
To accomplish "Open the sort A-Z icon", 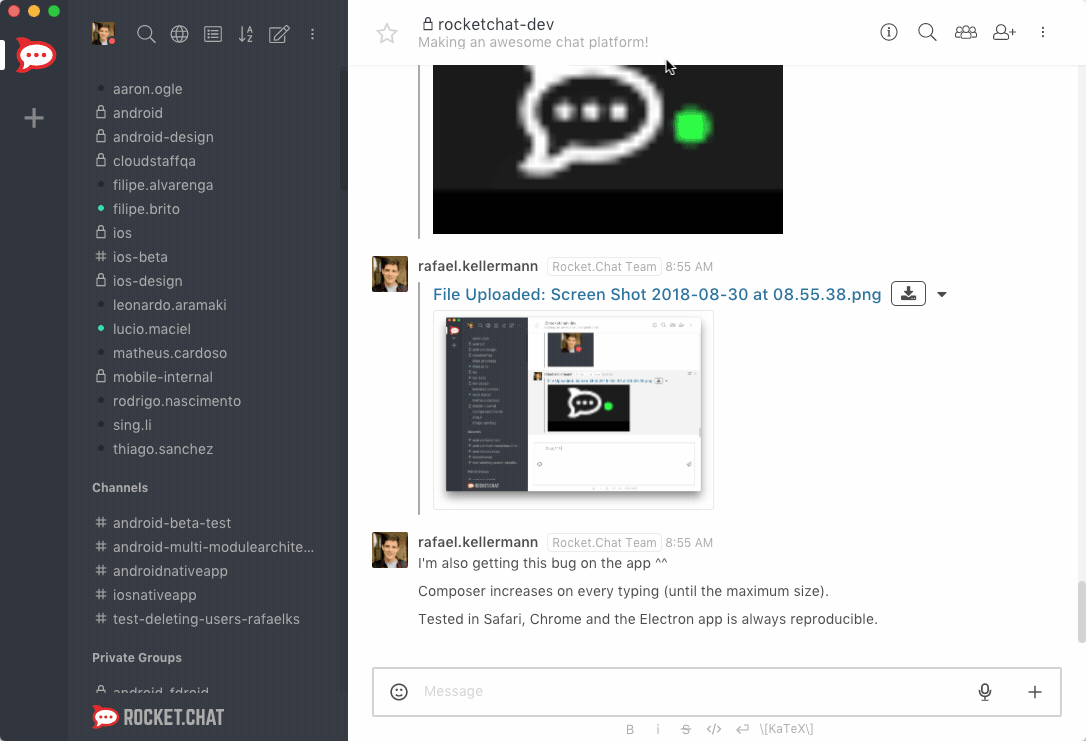I will click(x=246, y=34).
